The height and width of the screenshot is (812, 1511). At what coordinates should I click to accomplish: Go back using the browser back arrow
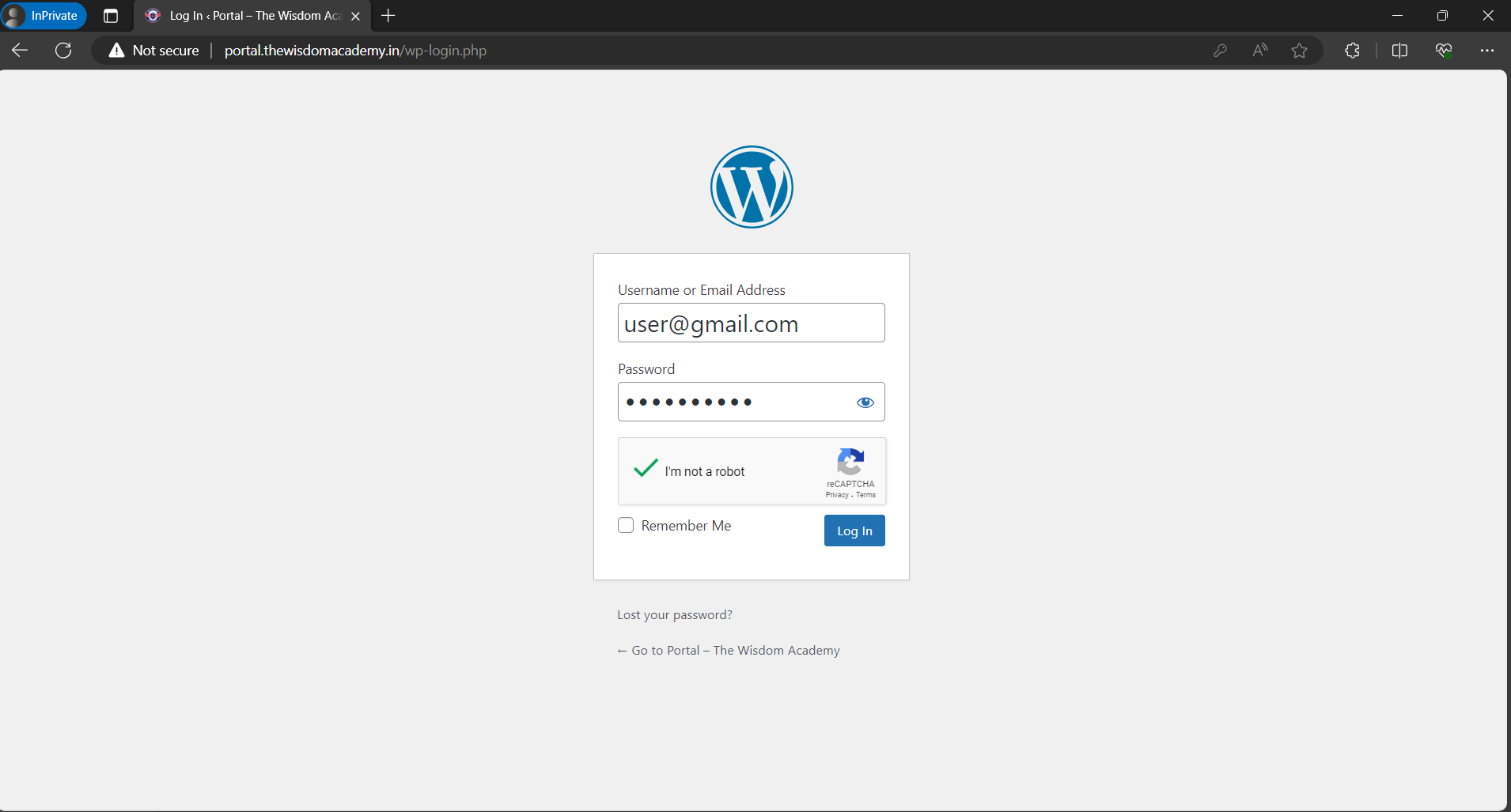coord(21,51)
